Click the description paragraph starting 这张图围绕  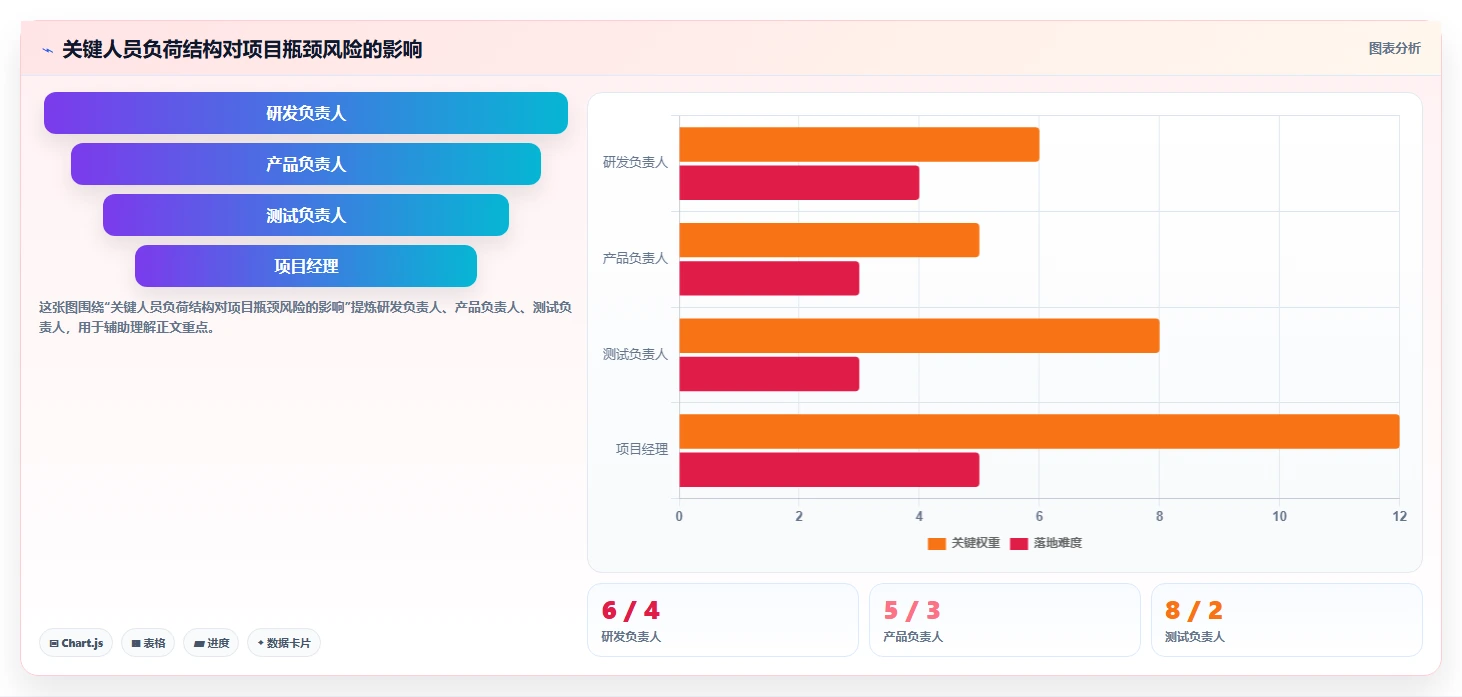306,317
